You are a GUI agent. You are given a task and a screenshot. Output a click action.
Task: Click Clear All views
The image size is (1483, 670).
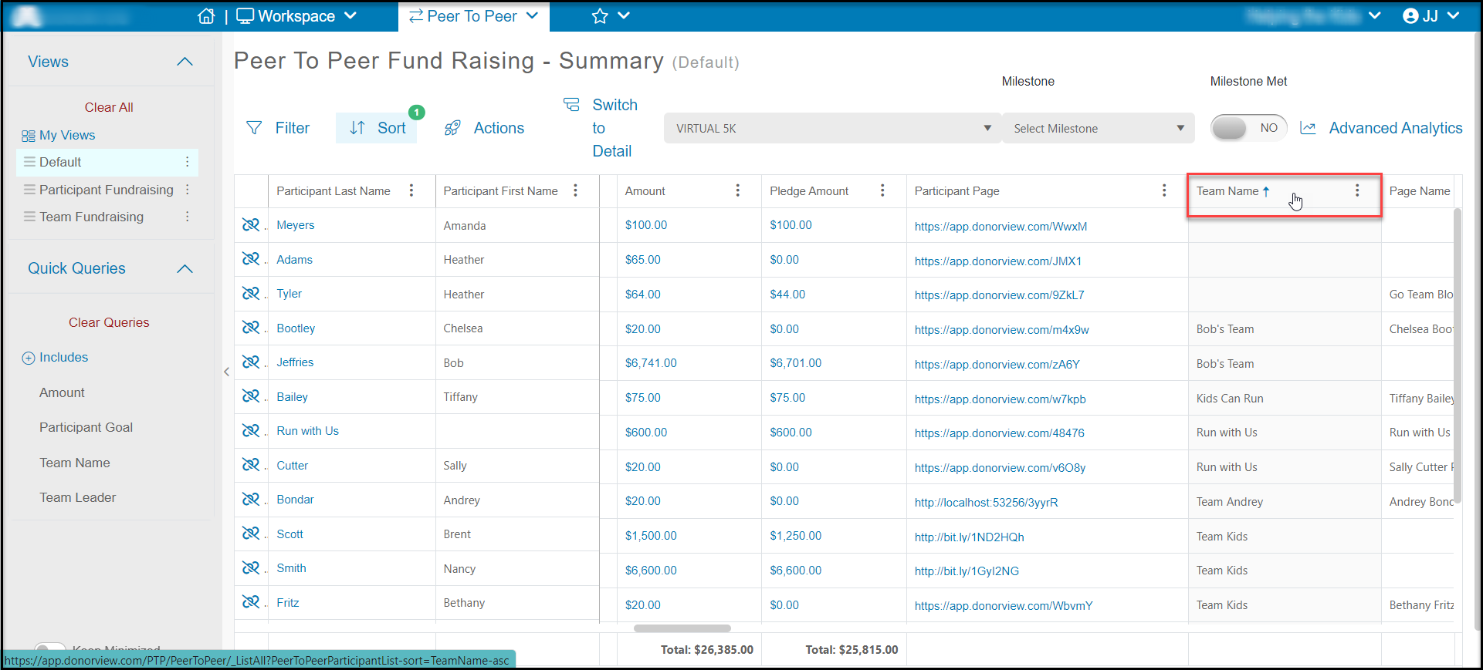pos(109,107)
